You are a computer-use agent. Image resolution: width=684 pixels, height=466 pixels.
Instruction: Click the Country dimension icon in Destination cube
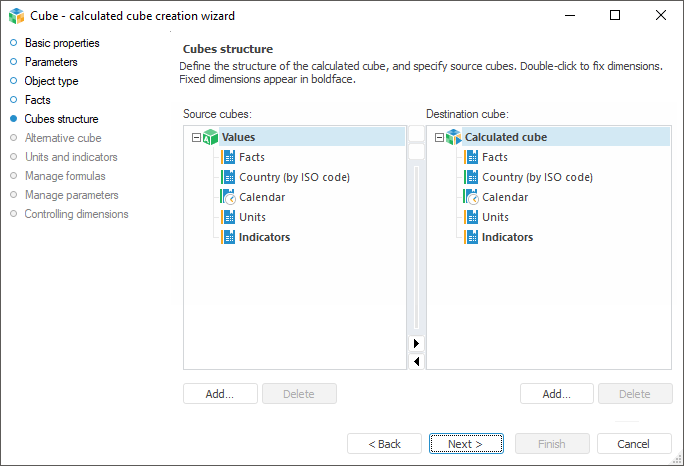[471, 177]
